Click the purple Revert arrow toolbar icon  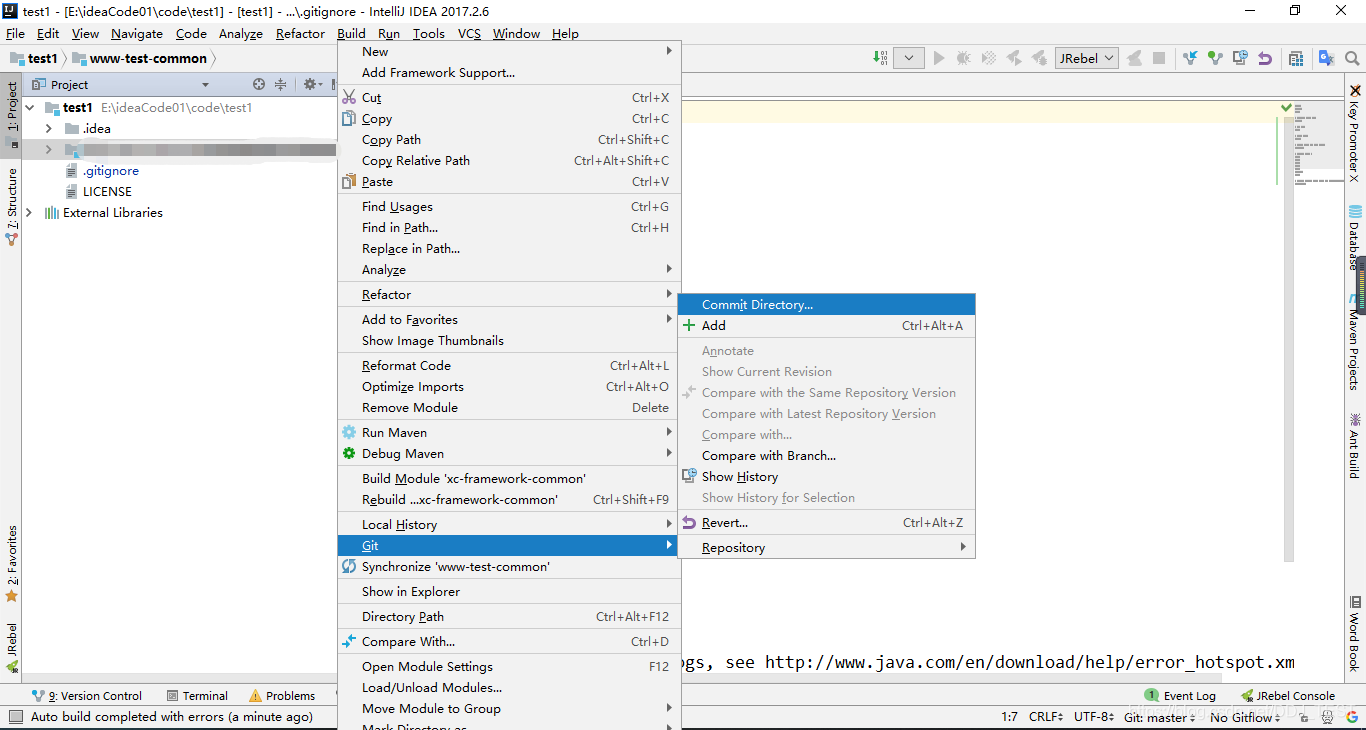point(1265,58)
